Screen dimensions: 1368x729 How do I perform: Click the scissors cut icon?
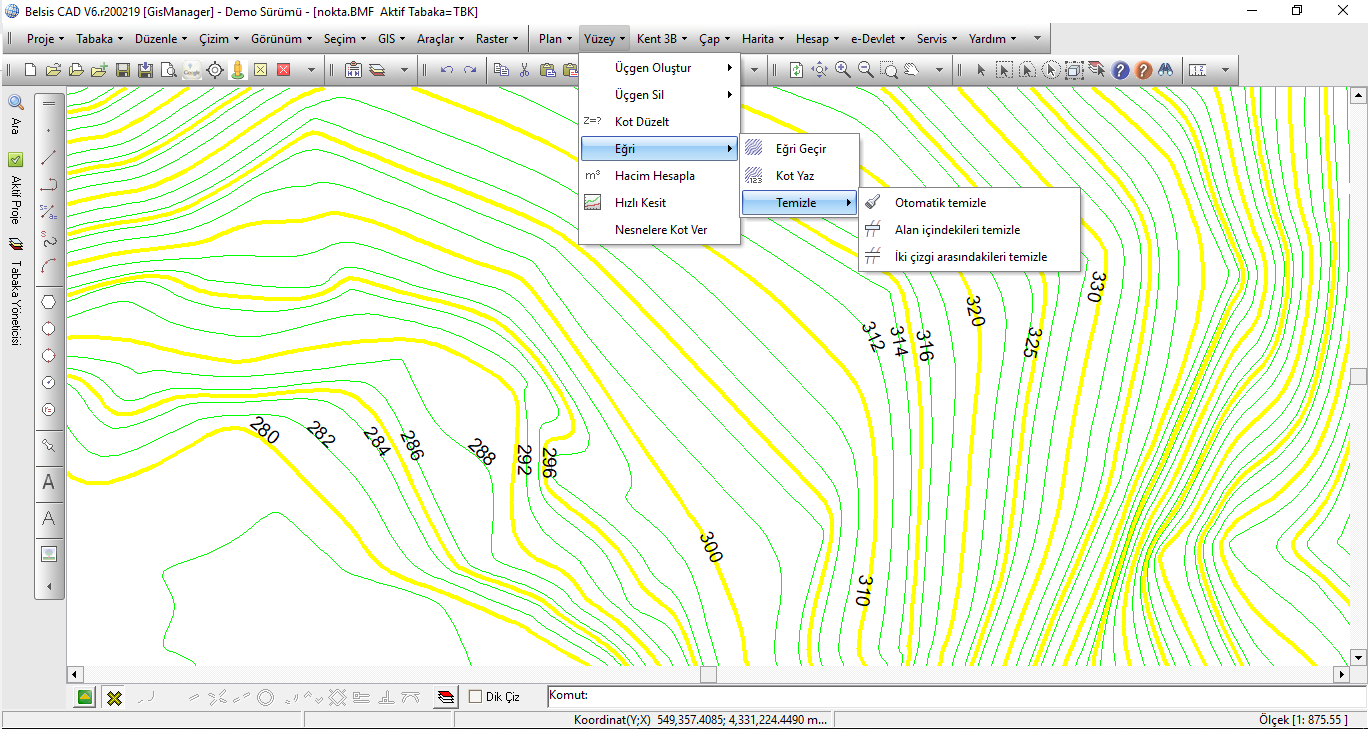pyautogui.click(x=525, y=70)
